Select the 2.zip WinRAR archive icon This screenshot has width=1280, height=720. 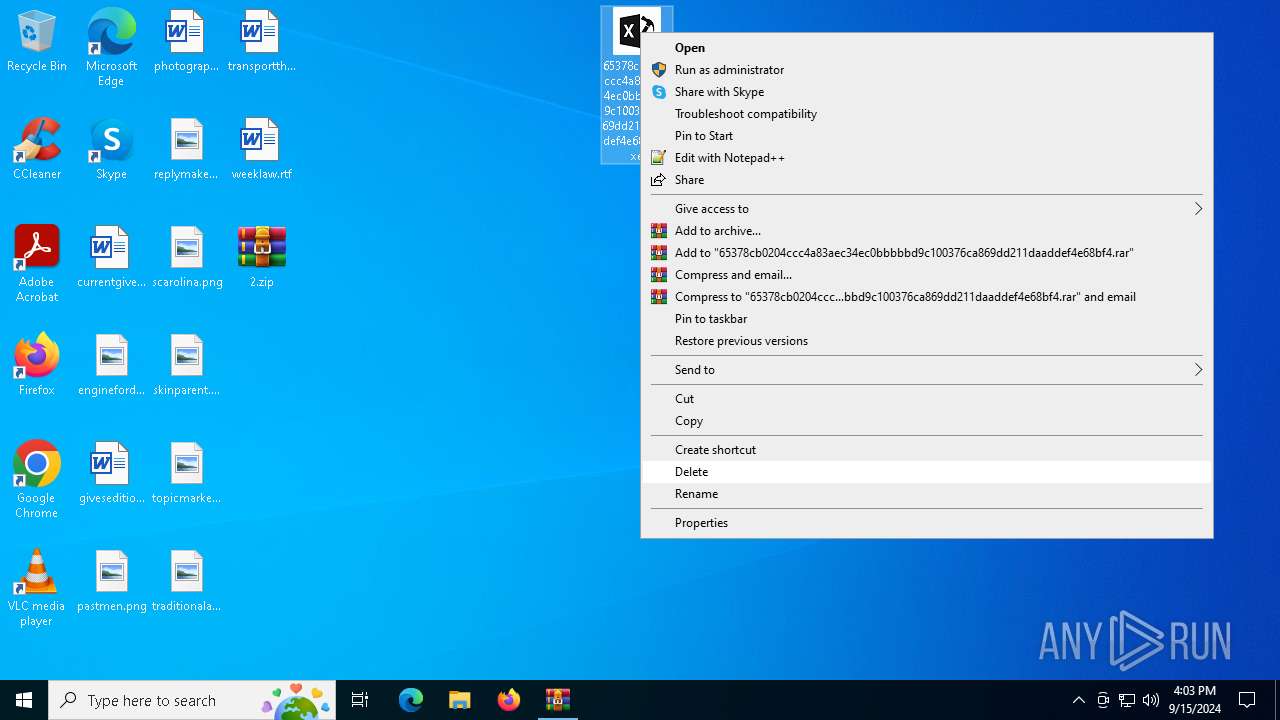point(261,256)
